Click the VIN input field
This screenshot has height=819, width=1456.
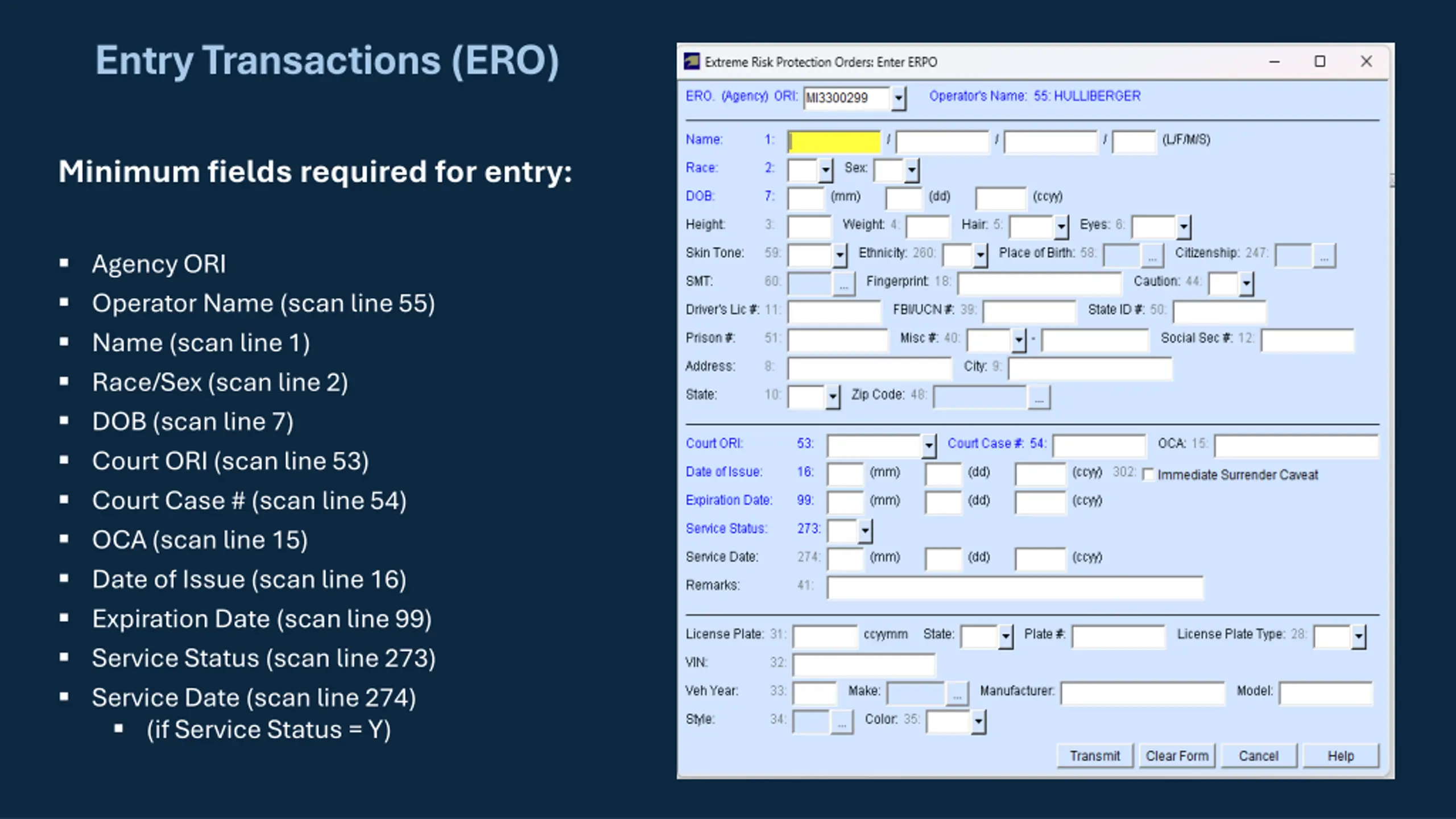coord(864,665)
